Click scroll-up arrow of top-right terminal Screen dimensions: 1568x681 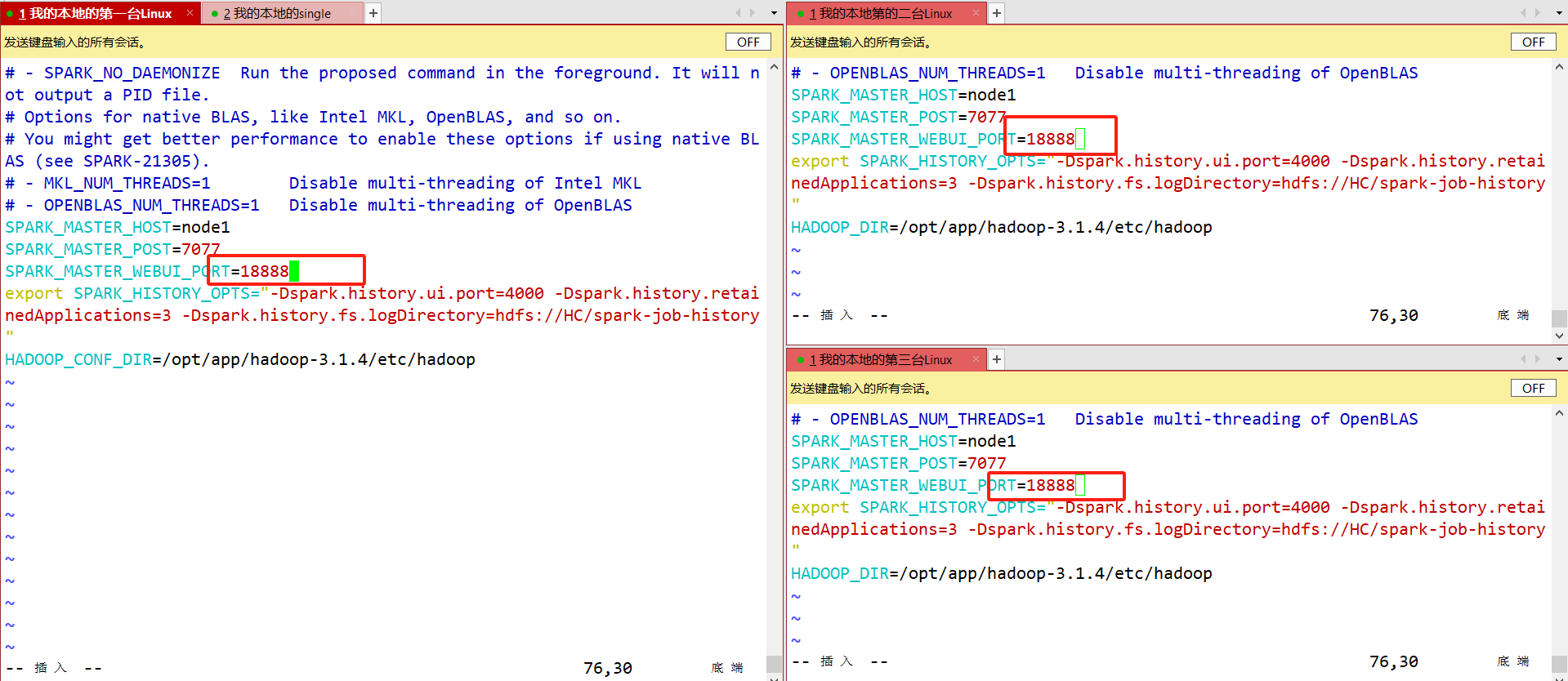(1560, 67)
